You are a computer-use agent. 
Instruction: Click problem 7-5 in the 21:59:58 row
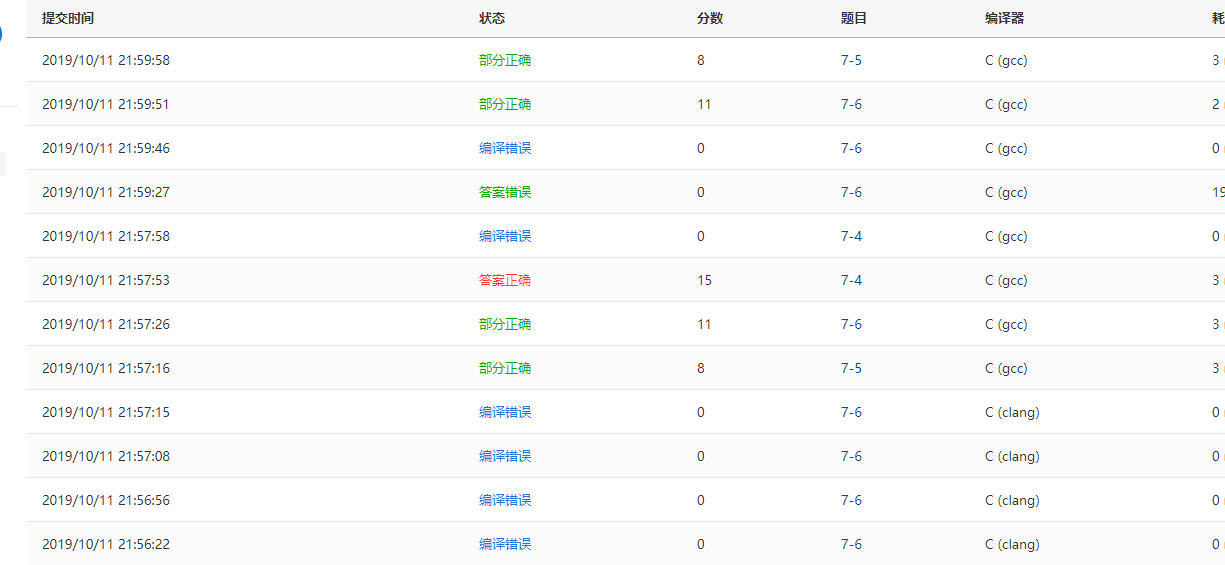pyautogui.click(x=851, y=60)
